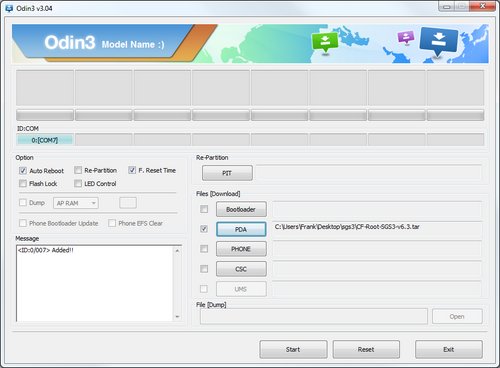Uncheck the PDA file checkbox
500x368 pixels.
204,229
